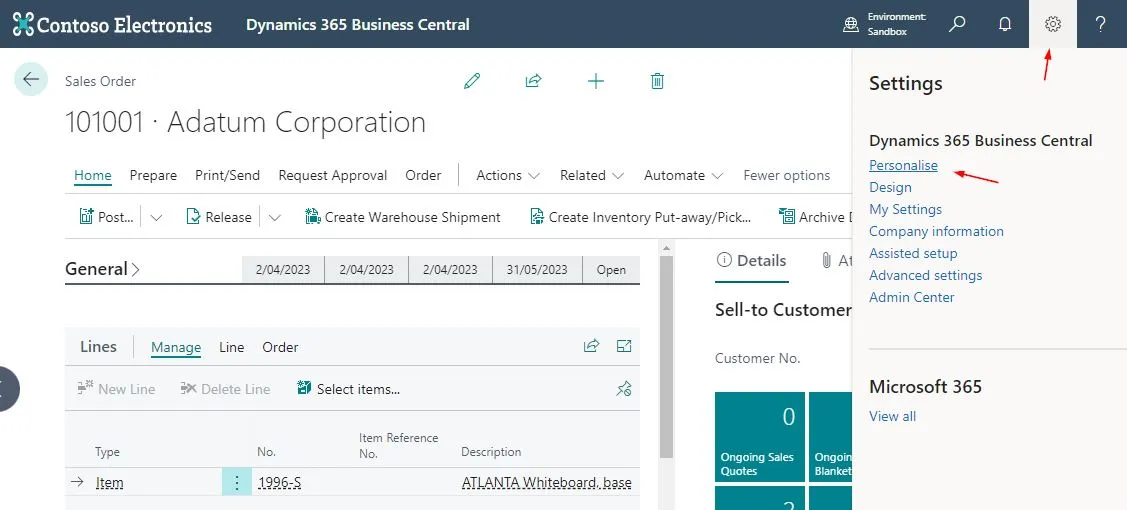Click View all under Microsoft 365
Image resolution: width=1127 pixels, height=510 pixels.
[x=893, y=416]
